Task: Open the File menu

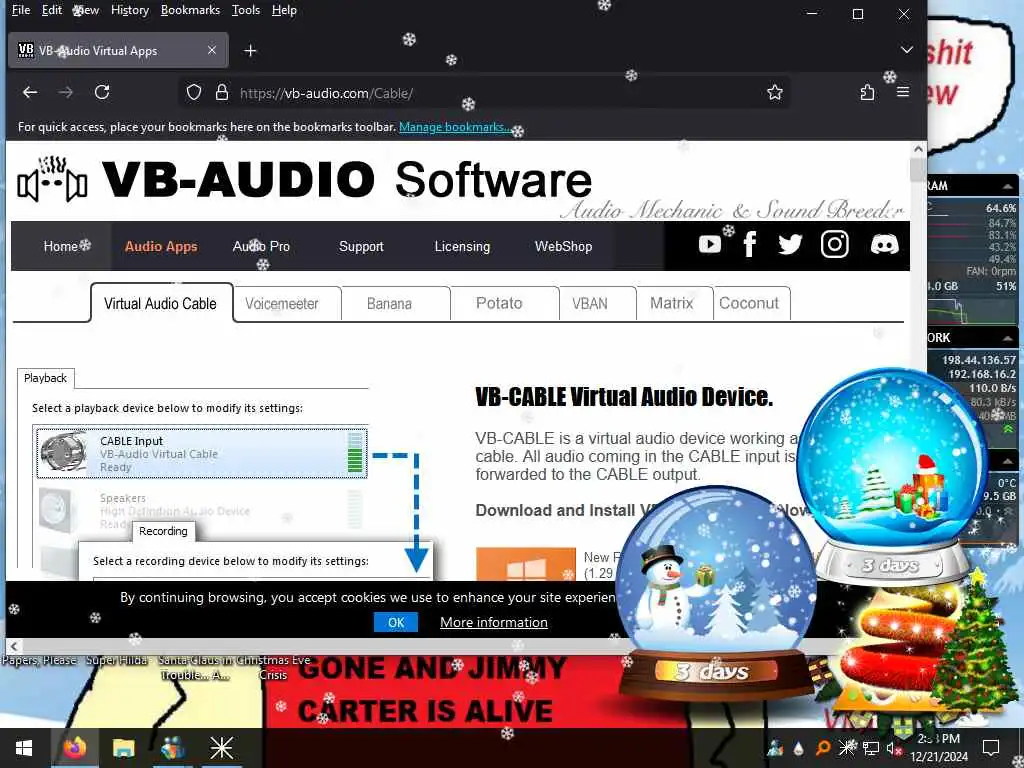Action: click(x=21, y=10)
